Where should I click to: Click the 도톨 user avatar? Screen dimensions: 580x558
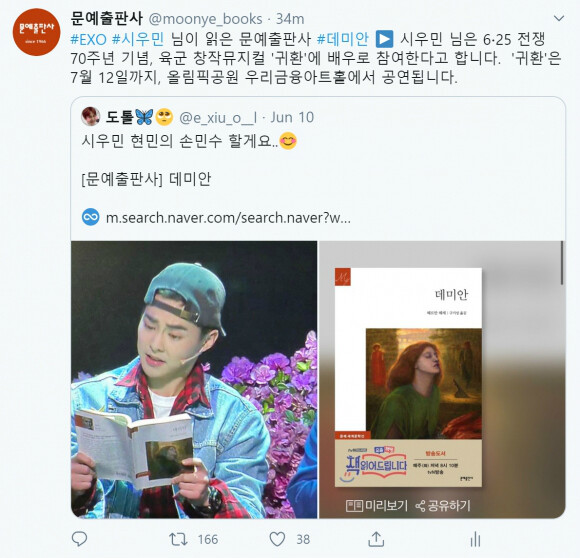pyautogui.click(x=91, y=116)
